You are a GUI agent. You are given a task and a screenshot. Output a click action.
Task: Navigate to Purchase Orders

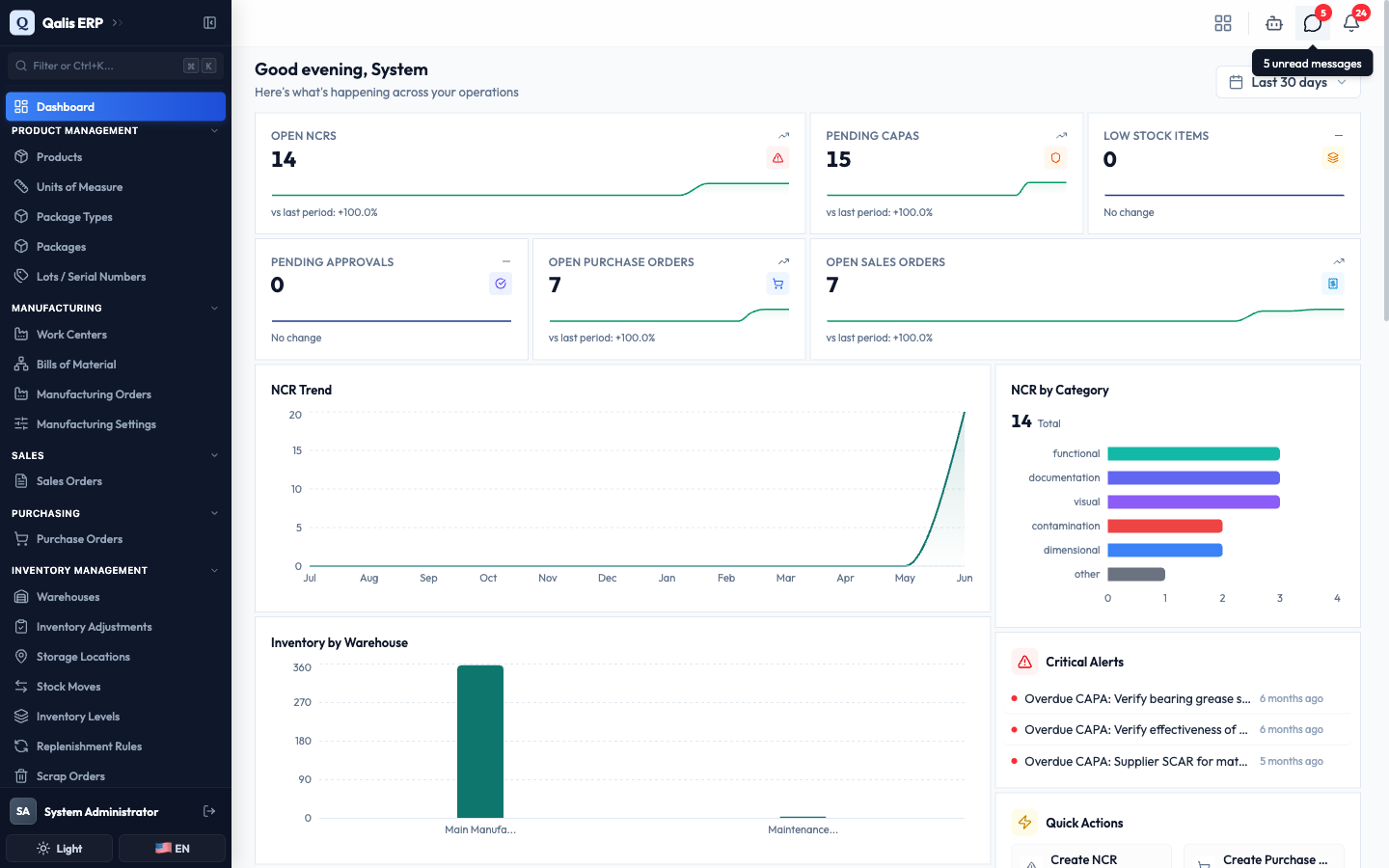click(116, 539)
